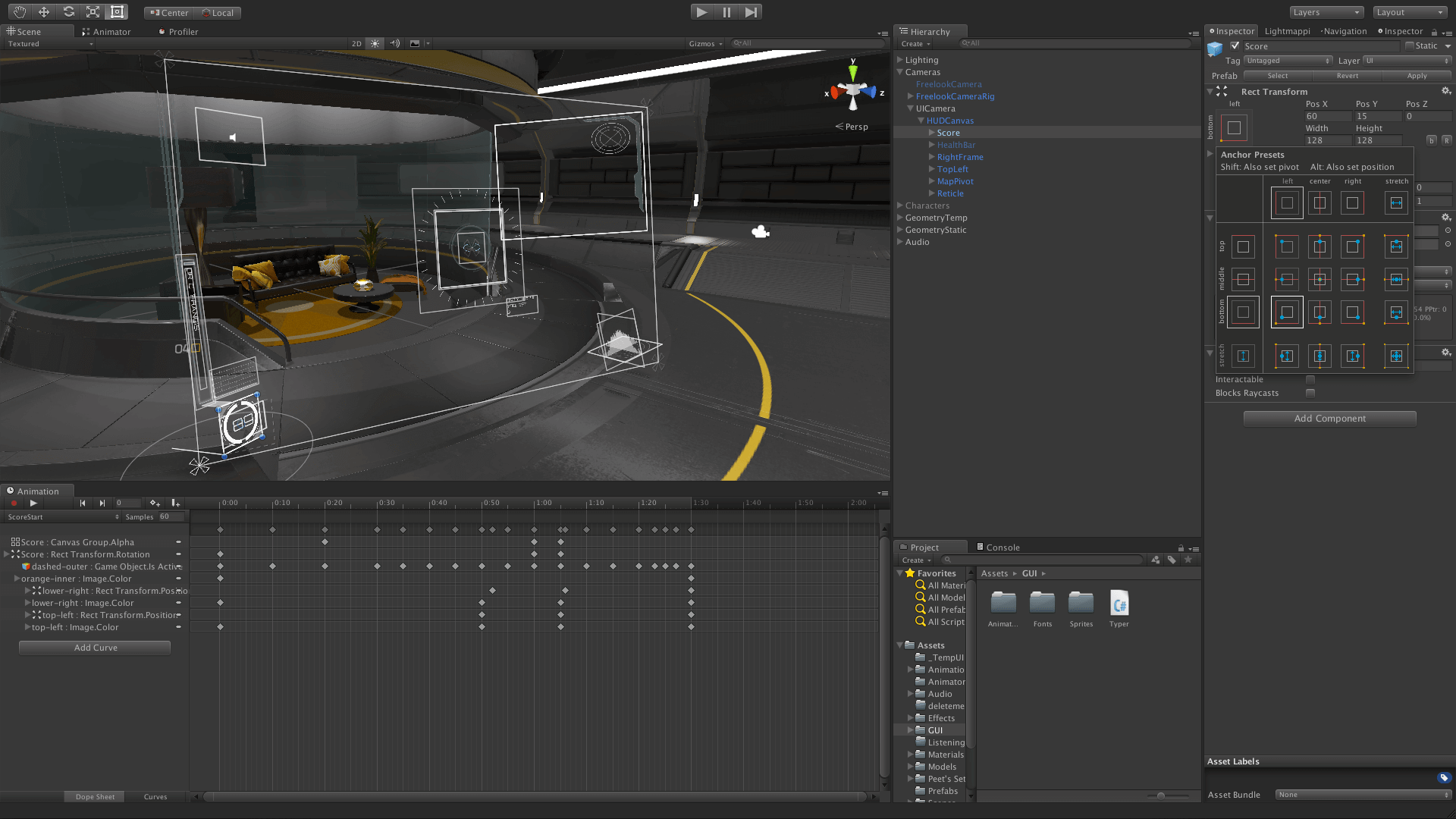Screen dimensions: 1456x819
Task: Play the animation clip preview
Action: (x=33, y=503)
